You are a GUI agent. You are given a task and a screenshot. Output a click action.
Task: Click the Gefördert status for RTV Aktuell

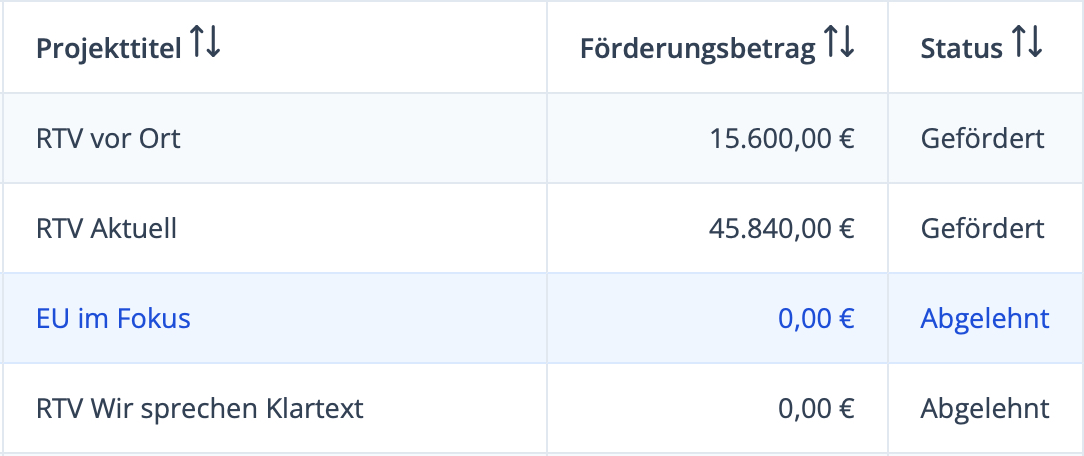[x=982, y=229]
